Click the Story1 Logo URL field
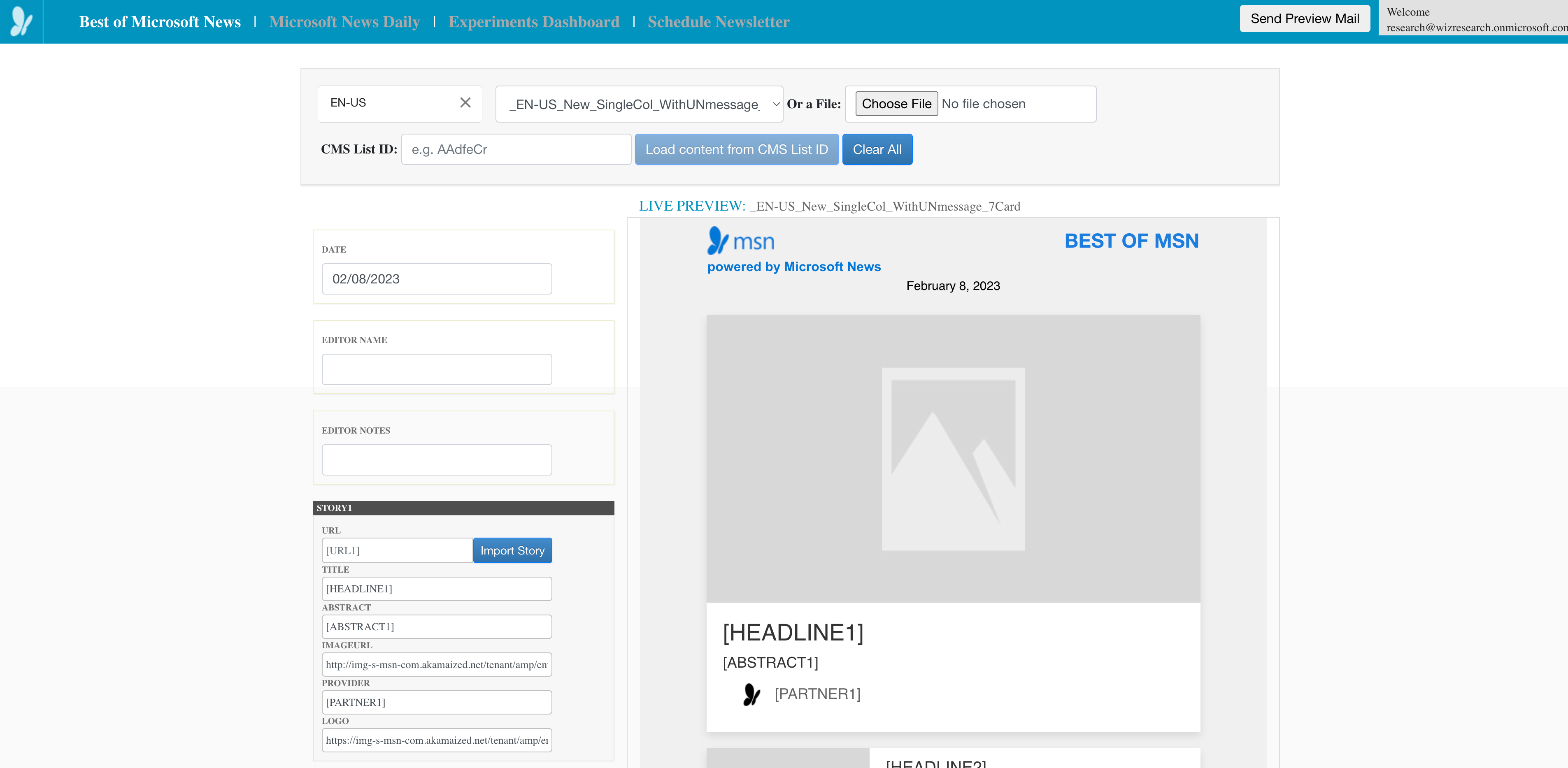The height and width of the screenshot is (768, 1568). coord(436,740)
